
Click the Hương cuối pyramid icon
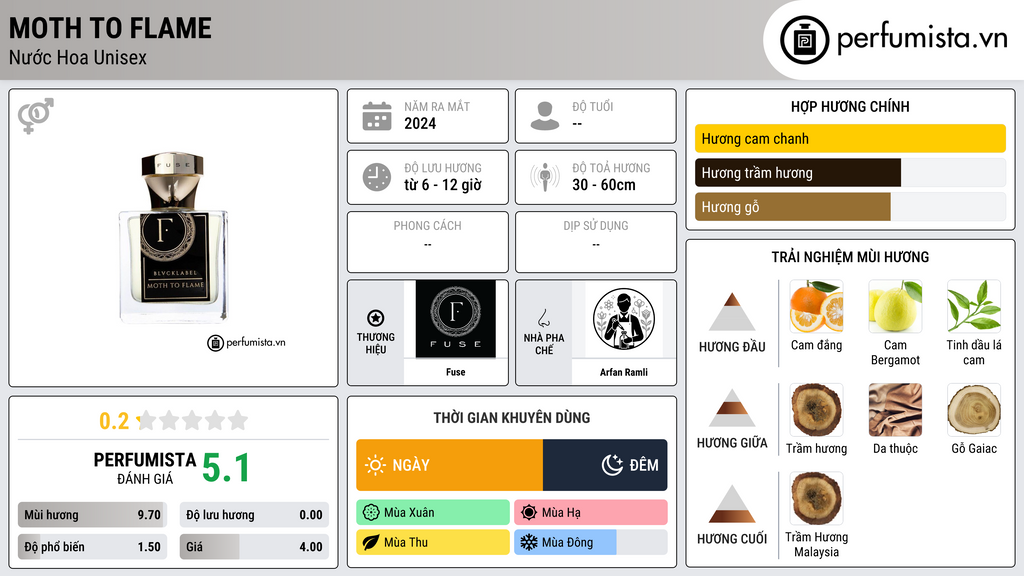coord(732,504)
